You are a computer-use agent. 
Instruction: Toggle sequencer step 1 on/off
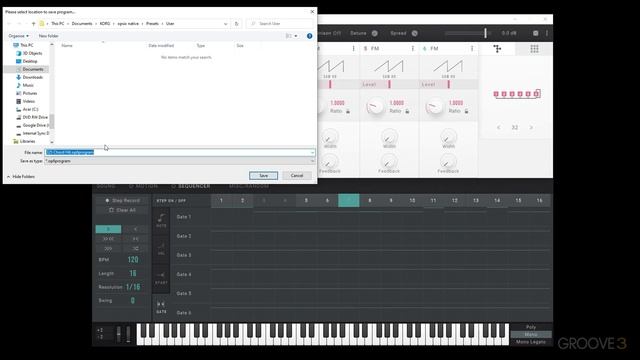221,200
